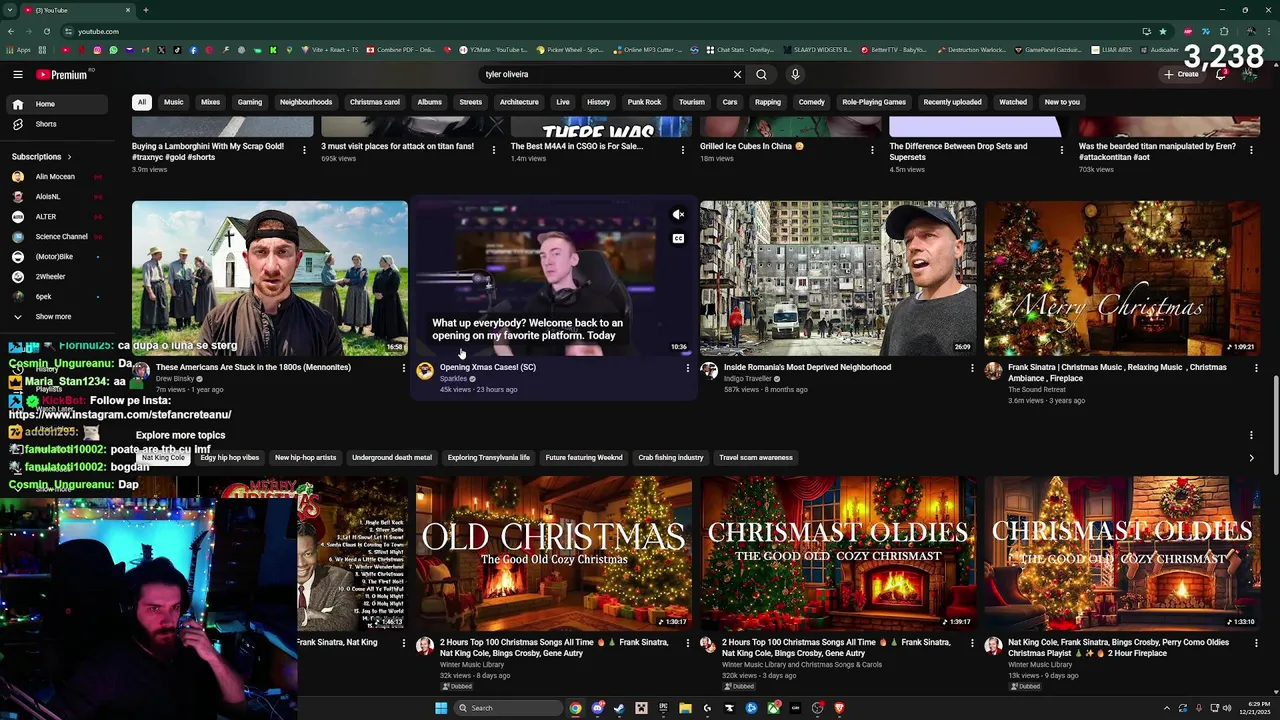This screenshot has height=720, width=1280.
Task: Open Steam from the taskbar
Action: click(x=619, y=708)
